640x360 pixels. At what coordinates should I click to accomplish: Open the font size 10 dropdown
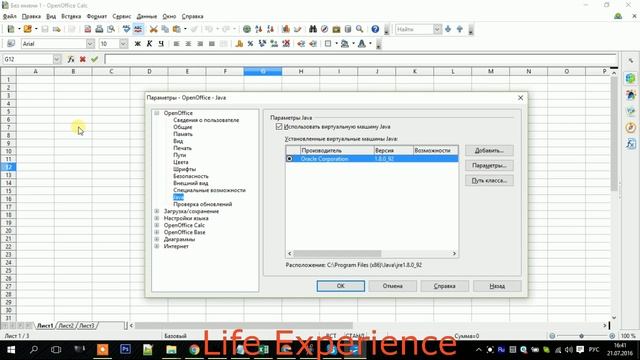(123, 44)
